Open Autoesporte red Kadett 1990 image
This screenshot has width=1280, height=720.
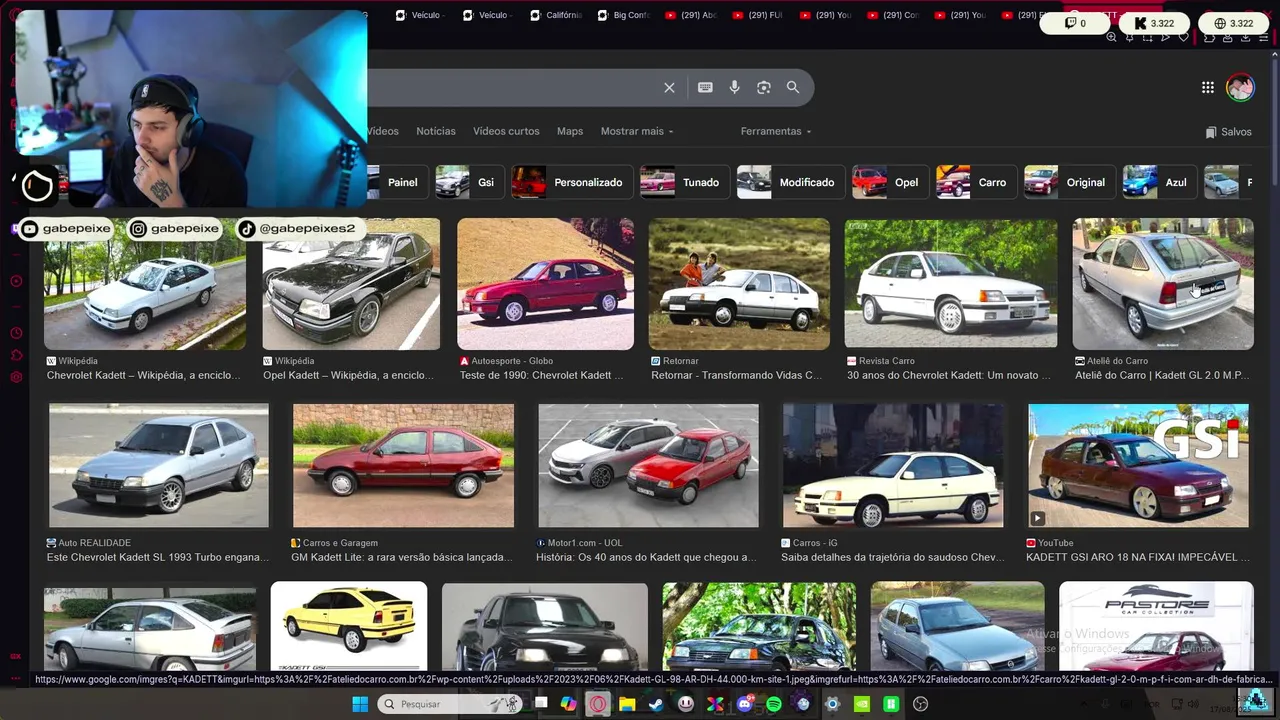tap(545, 284)
